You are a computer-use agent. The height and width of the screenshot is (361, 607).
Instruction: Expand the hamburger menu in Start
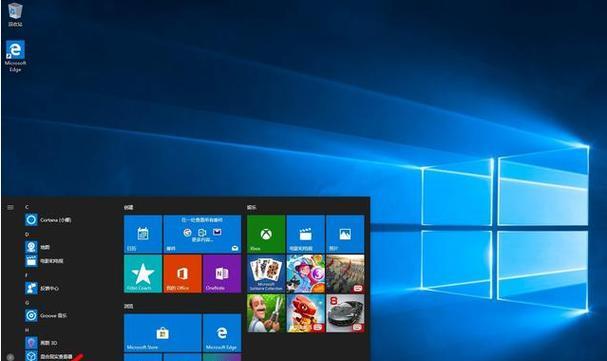pyautogui.click(x=10, y=207)
